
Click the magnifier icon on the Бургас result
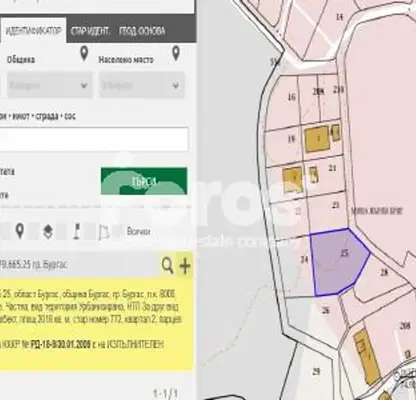(x=167, y=266)
